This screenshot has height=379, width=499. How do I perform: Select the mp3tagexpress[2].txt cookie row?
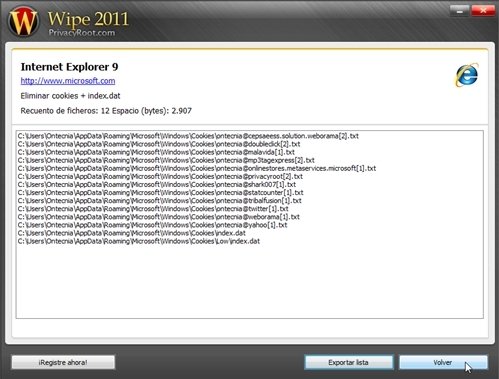(x=166, y=160)
